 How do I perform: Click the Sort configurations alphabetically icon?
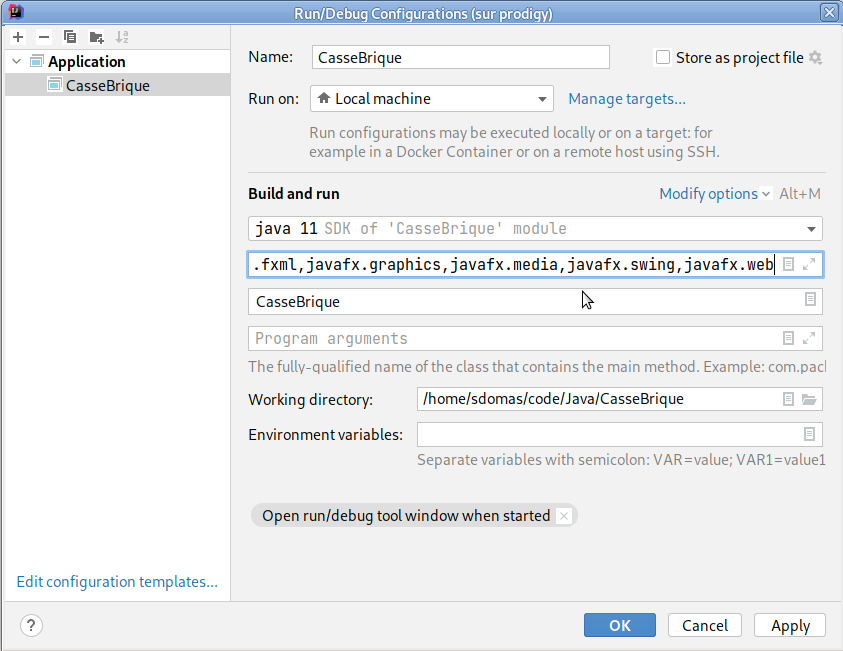(x=122, y=37)
